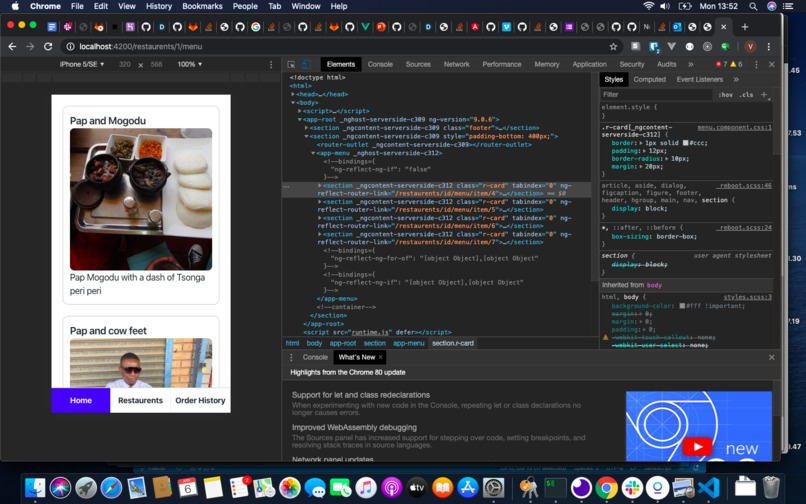
Task: Open Safari from the Dock
Action: click(x=111, y=488)
